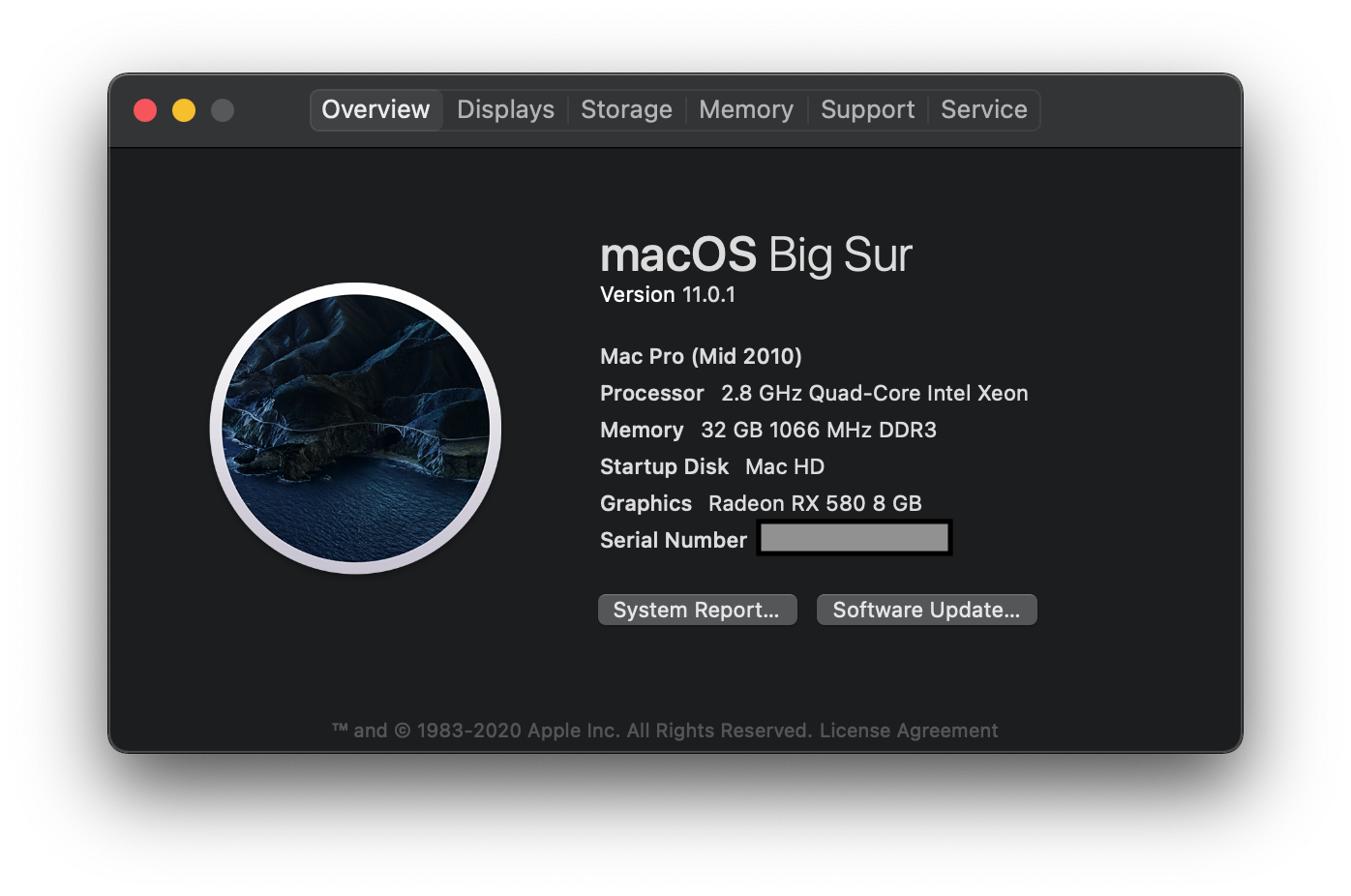Switch to the Overview tab

click(x=376, y=109)
